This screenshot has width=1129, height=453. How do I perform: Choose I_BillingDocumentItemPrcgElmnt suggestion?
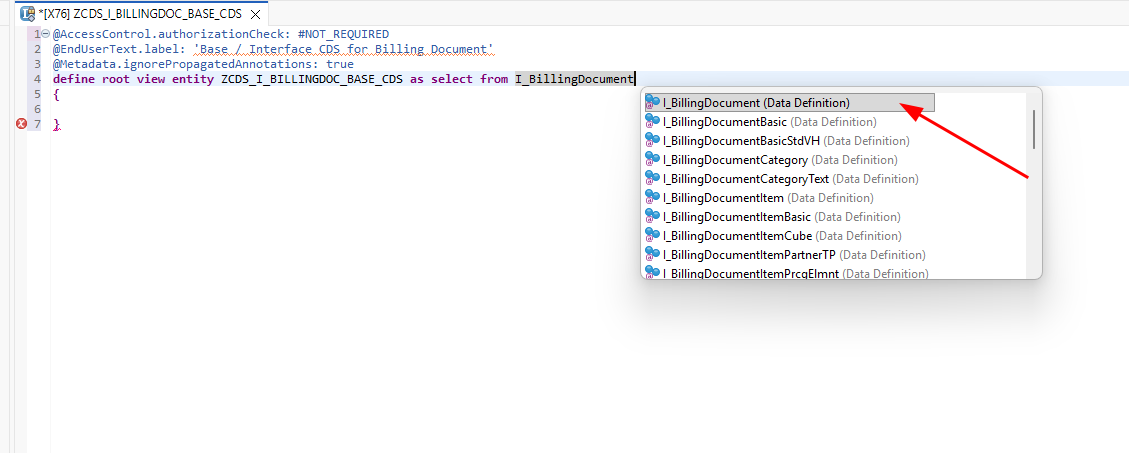(796, 274)
